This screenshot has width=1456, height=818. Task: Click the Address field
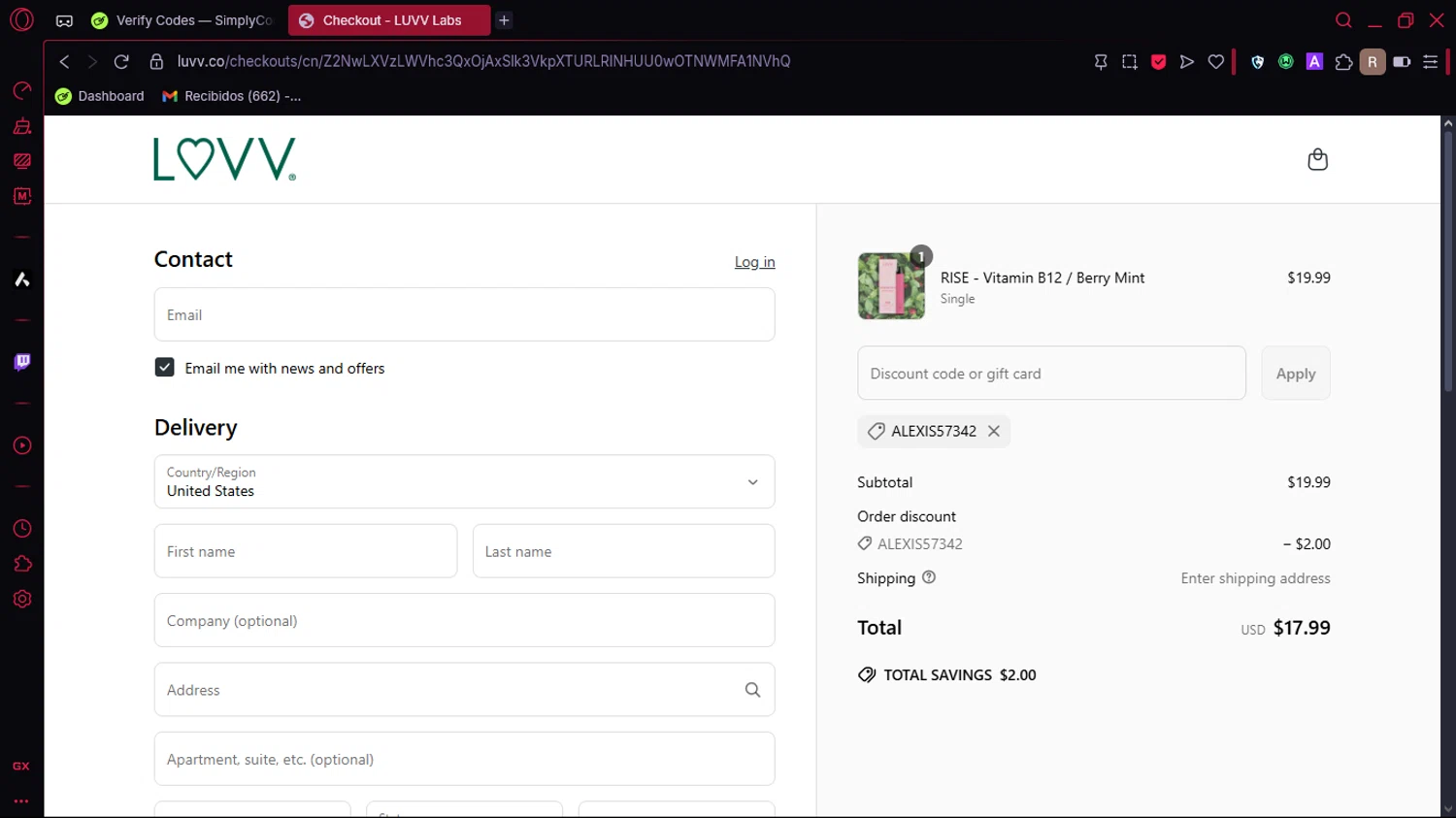464,690
